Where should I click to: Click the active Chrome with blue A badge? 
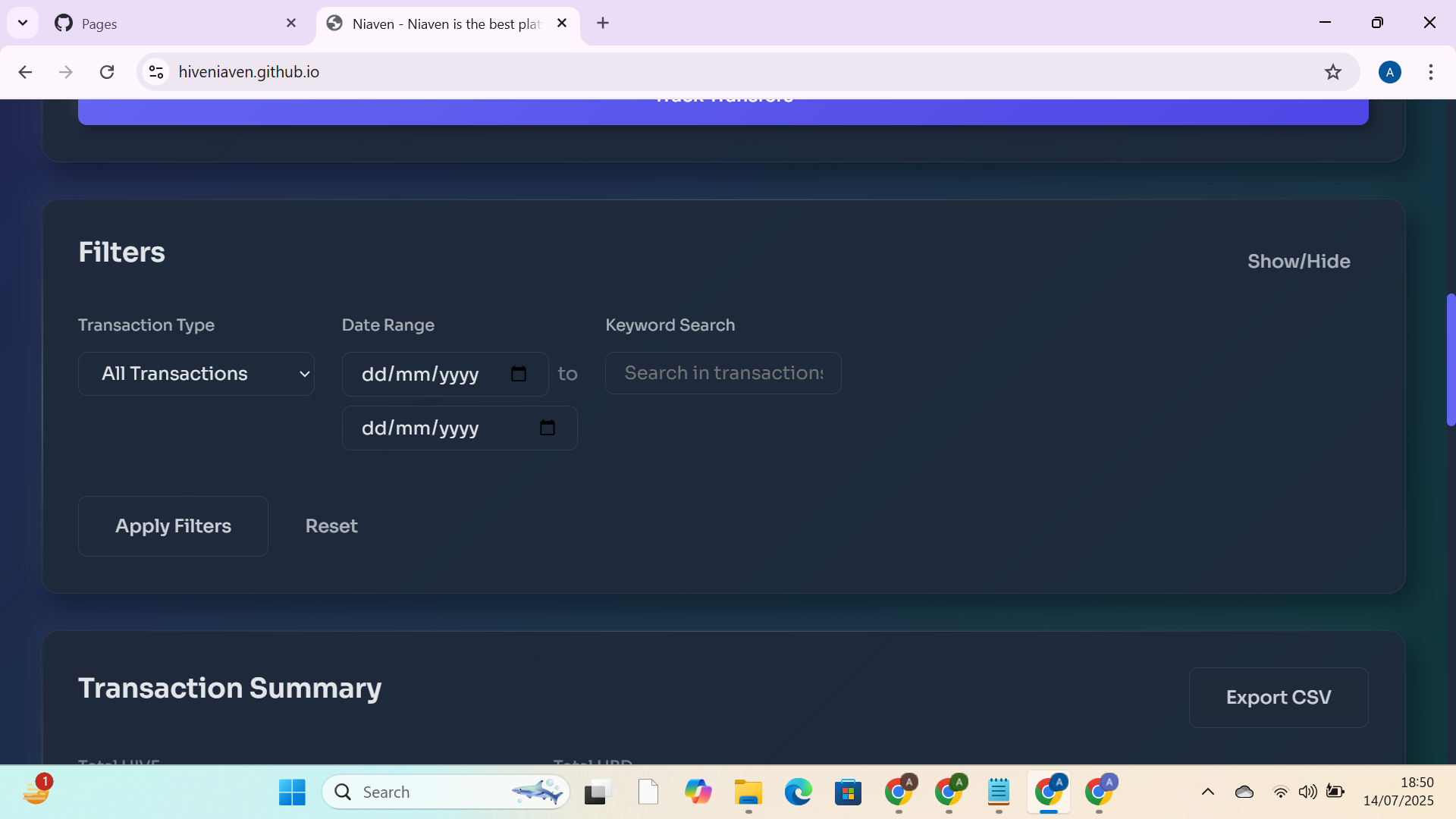1049,792
